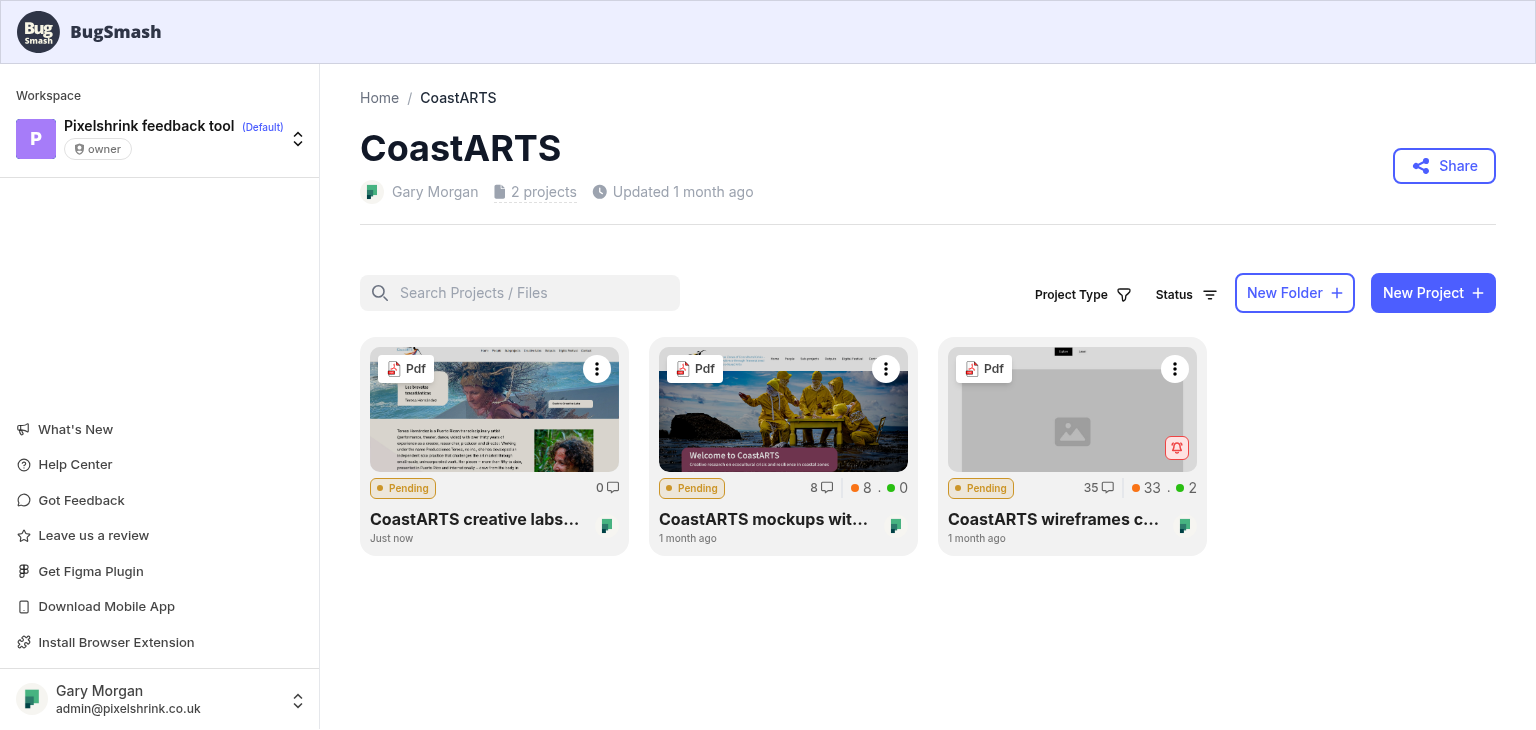Viewport: 1536px width, 730px height.
Task: Click the admin@pixelshrink.co.uk email
Action: 128,709
